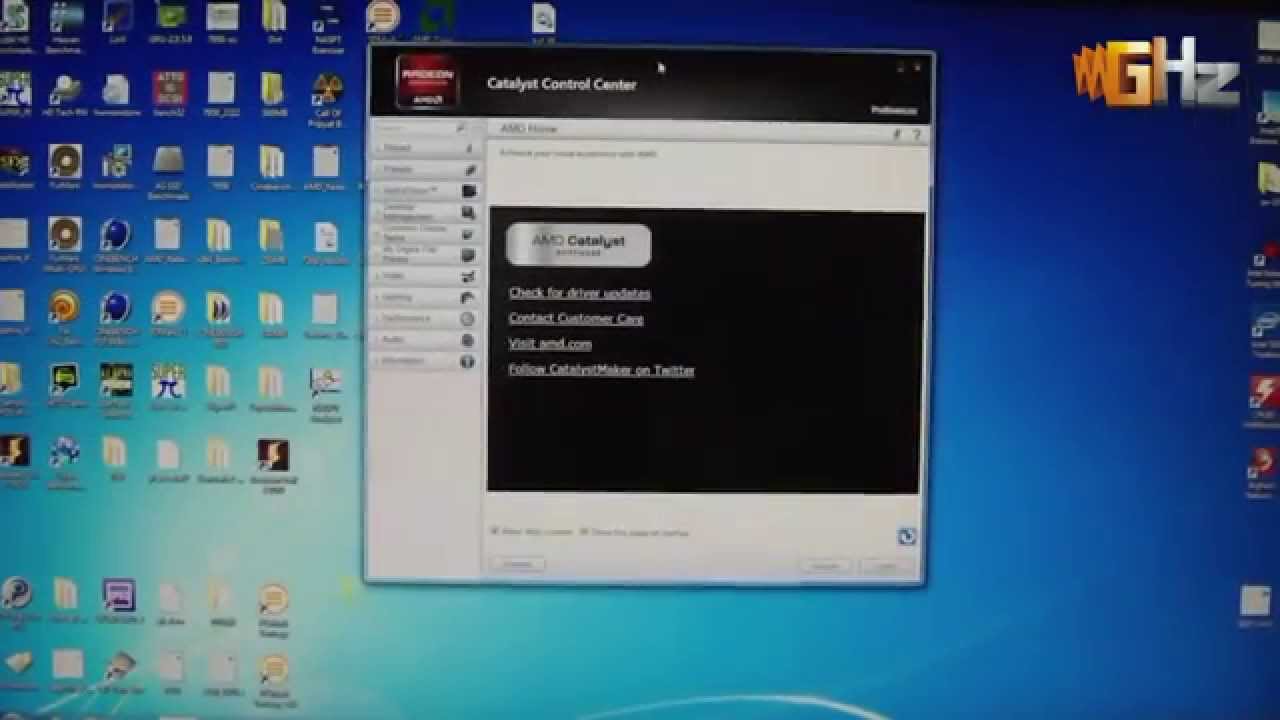Click the Audio speaker icon in sidebar
This screenshot has width=1280, height=720.
[x=467, y=340]
